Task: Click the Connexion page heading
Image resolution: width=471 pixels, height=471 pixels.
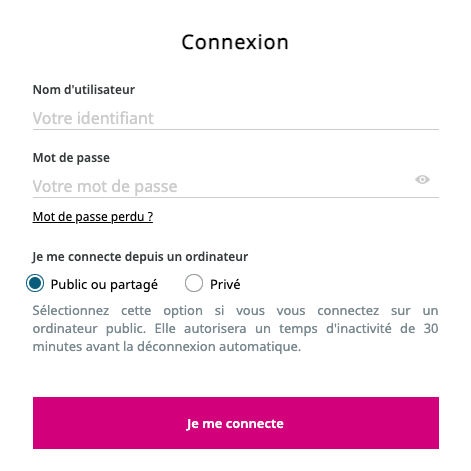Action: (x=235, y=42)
